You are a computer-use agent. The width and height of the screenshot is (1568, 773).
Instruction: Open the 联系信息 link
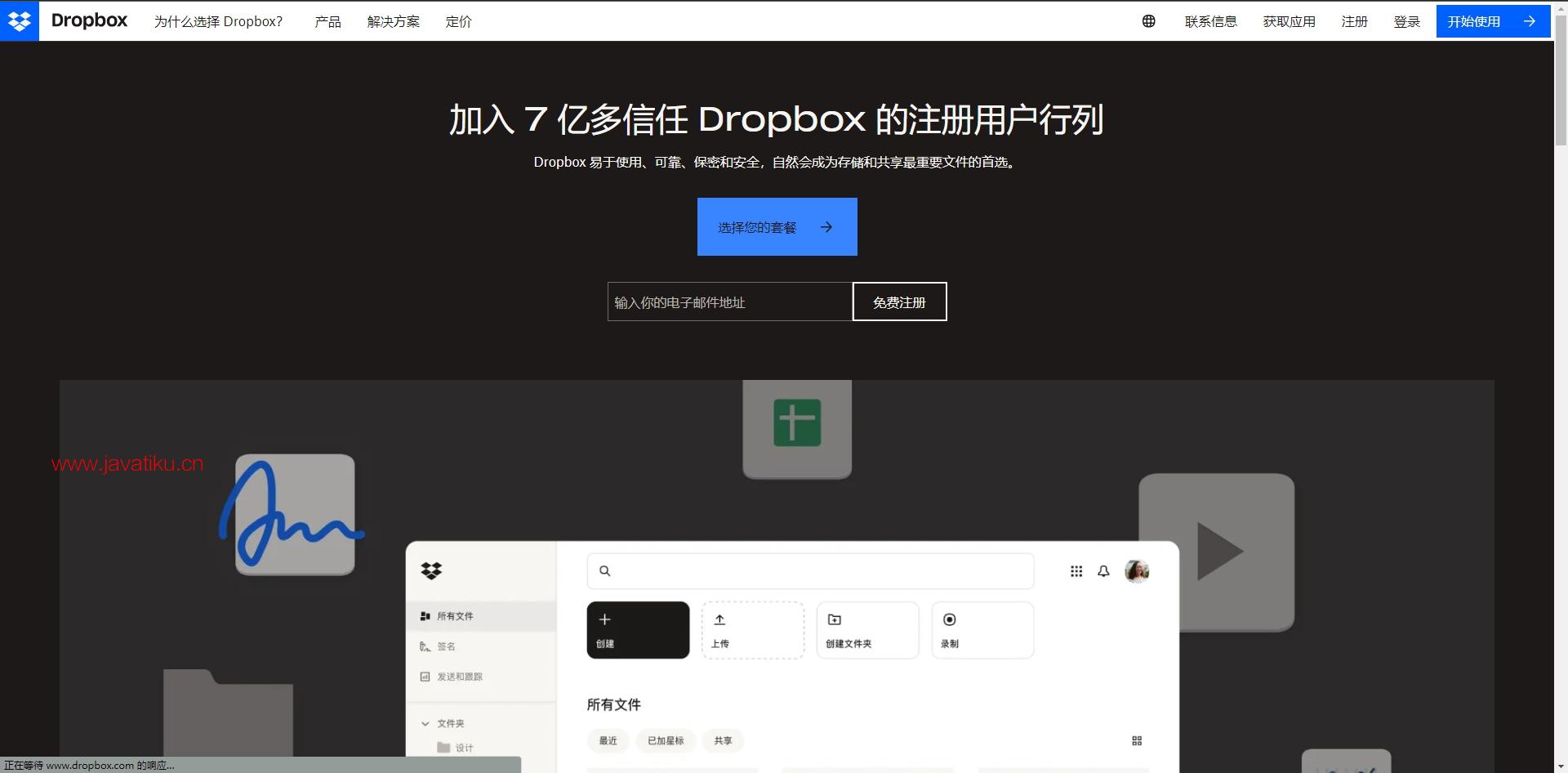coord(1211,21)
